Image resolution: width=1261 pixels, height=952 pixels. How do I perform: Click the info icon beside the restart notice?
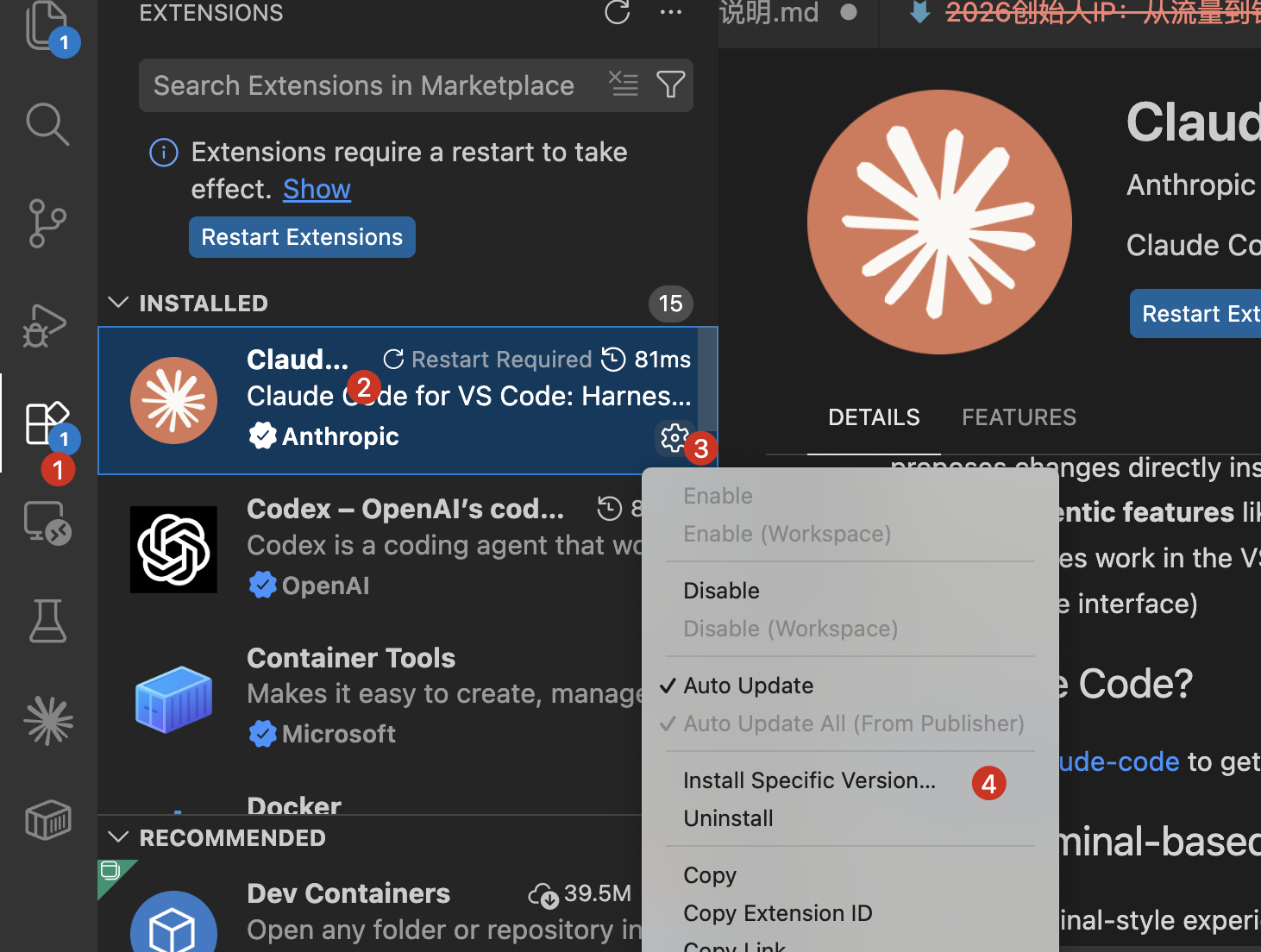[164, 153]
